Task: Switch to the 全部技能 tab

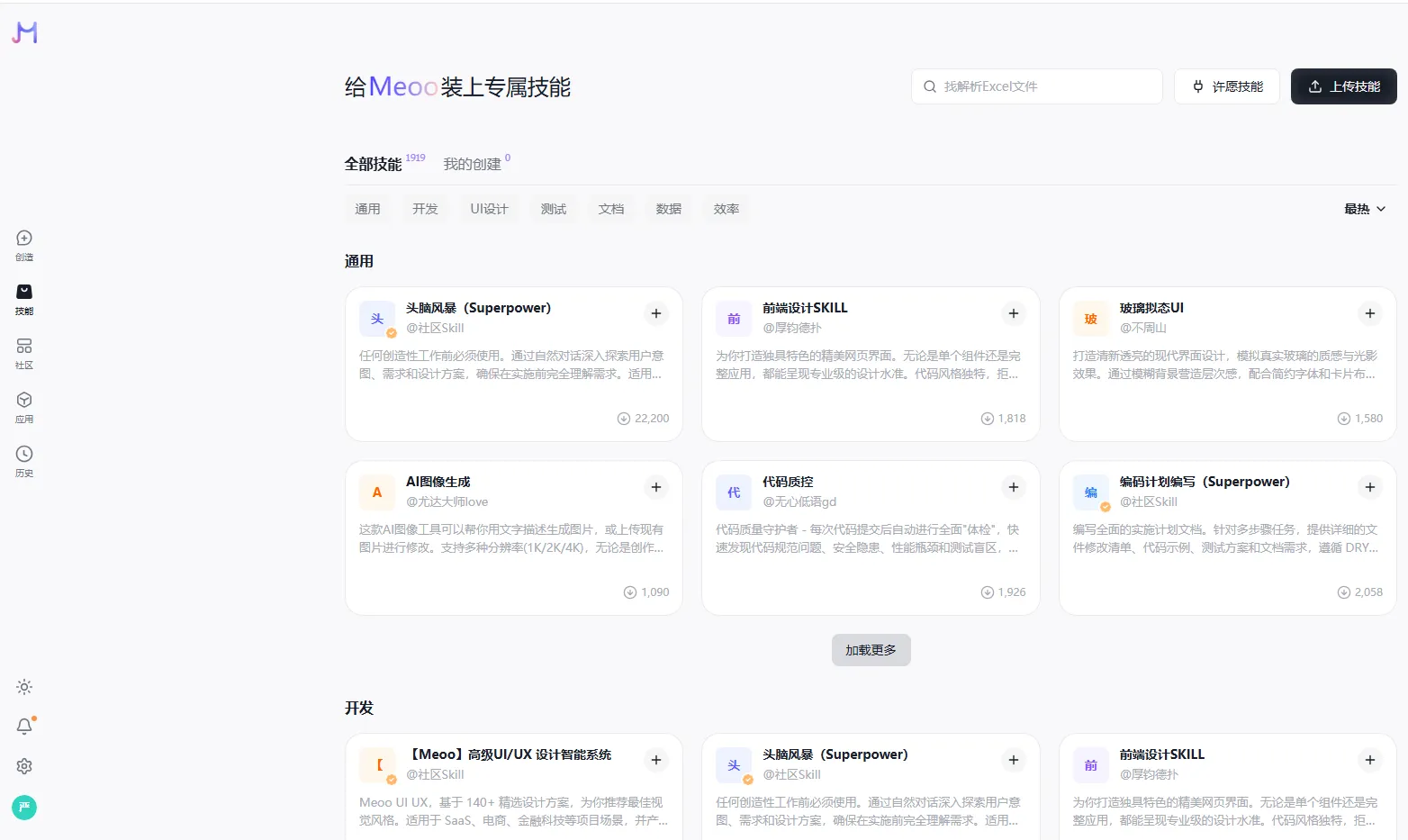Action: [x=373, y=164]
